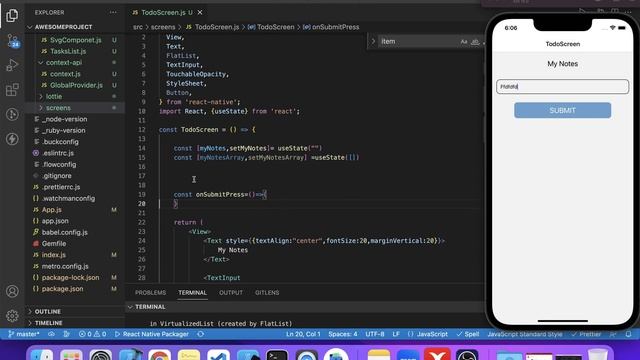Click the Spaces: 4 indentation setting
The image size is (640, 360).
343,334
